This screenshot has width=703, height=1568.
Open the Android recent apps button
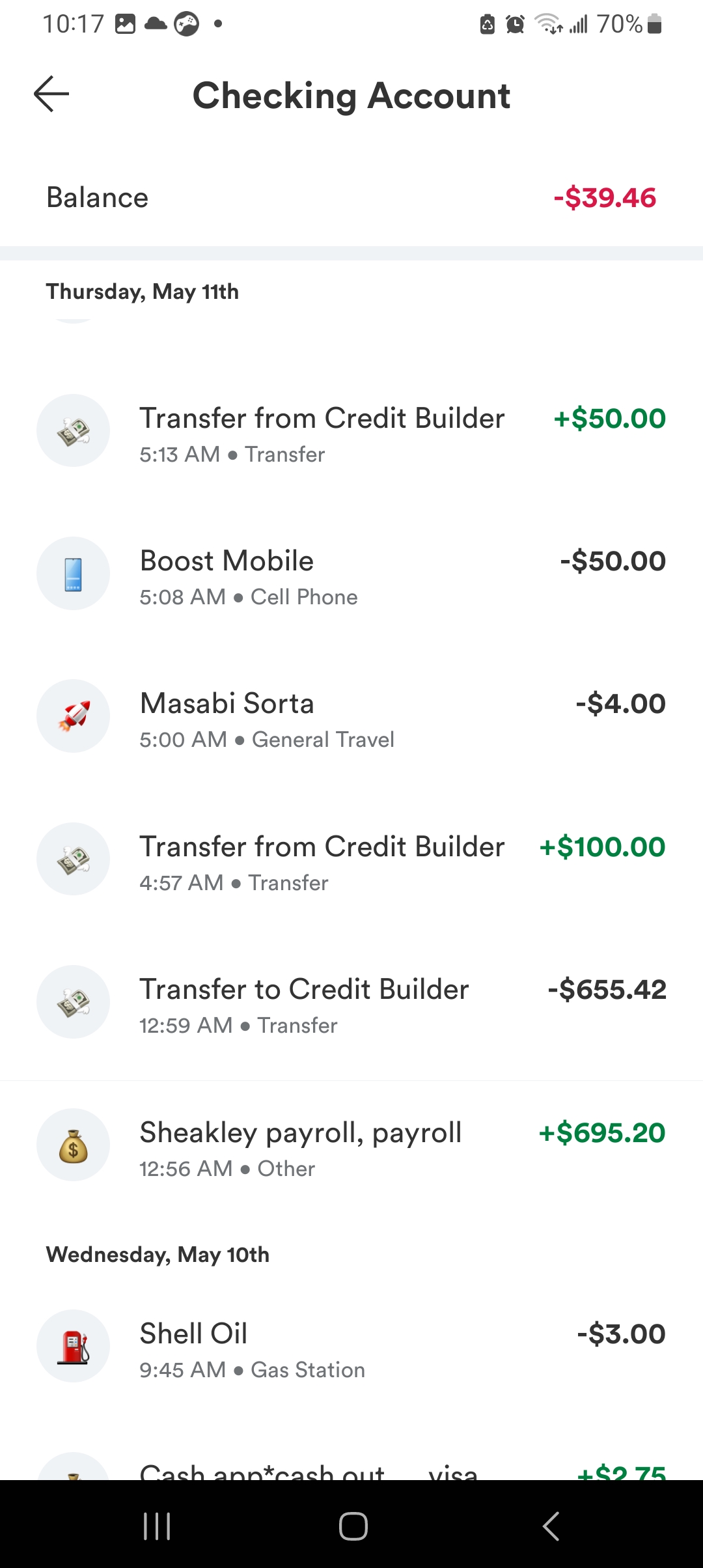pyautogui.click(x=157, y=1526)
